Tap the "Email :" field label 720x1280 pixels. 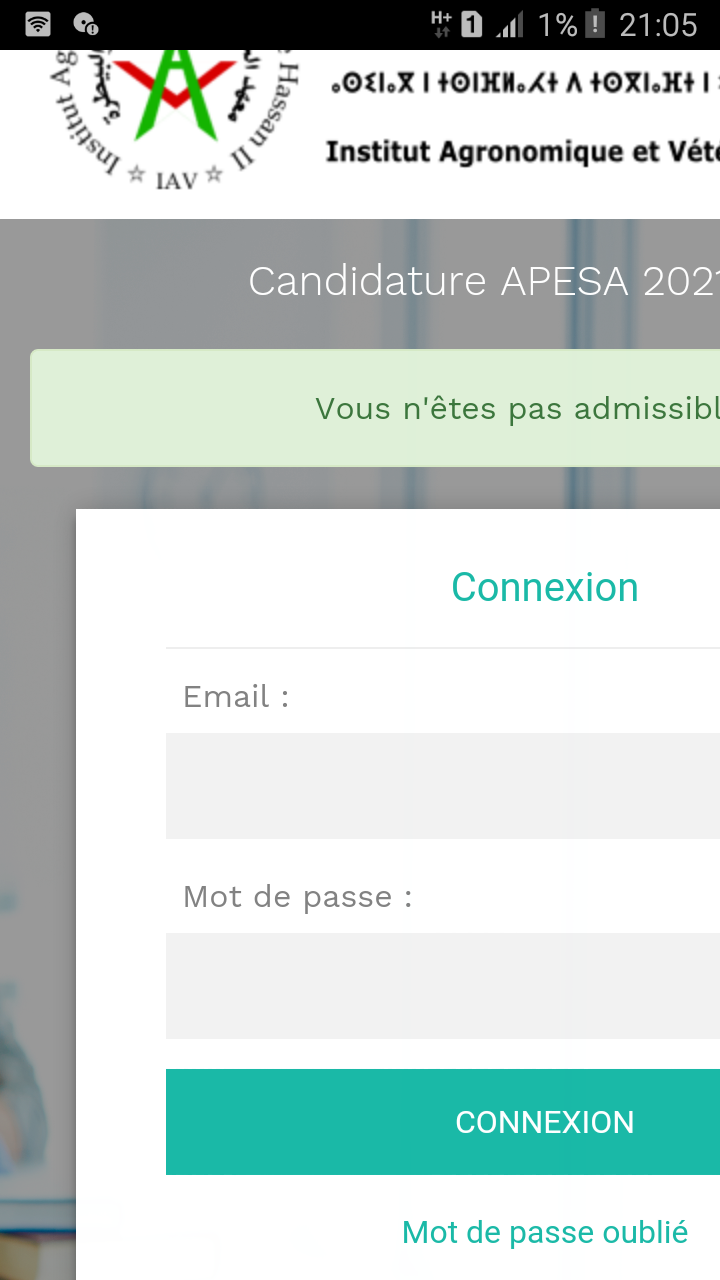coord(236,696)
